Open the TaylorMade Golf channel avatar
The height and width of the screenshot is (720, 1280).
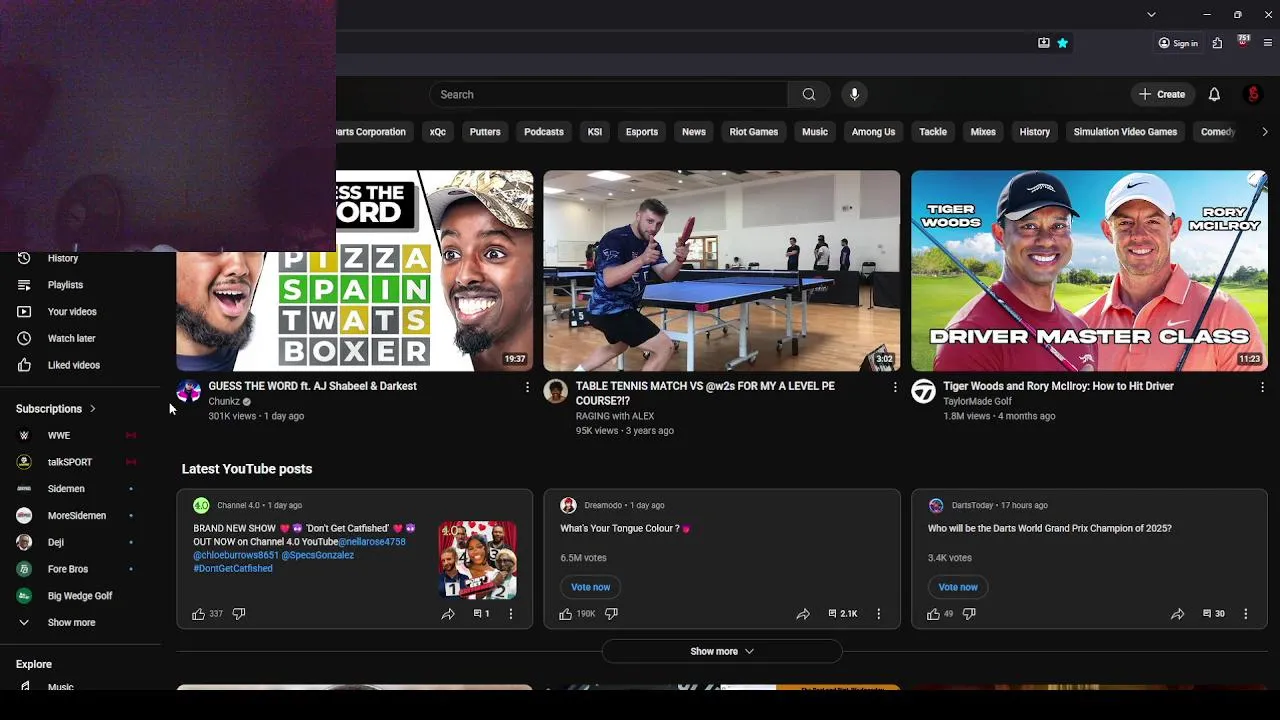[x=923, y=391]
